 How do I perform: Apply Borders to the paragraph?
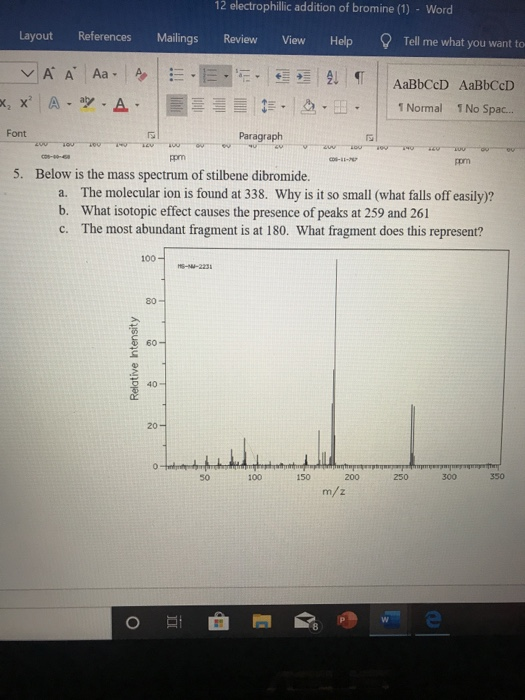pos(341,107)
